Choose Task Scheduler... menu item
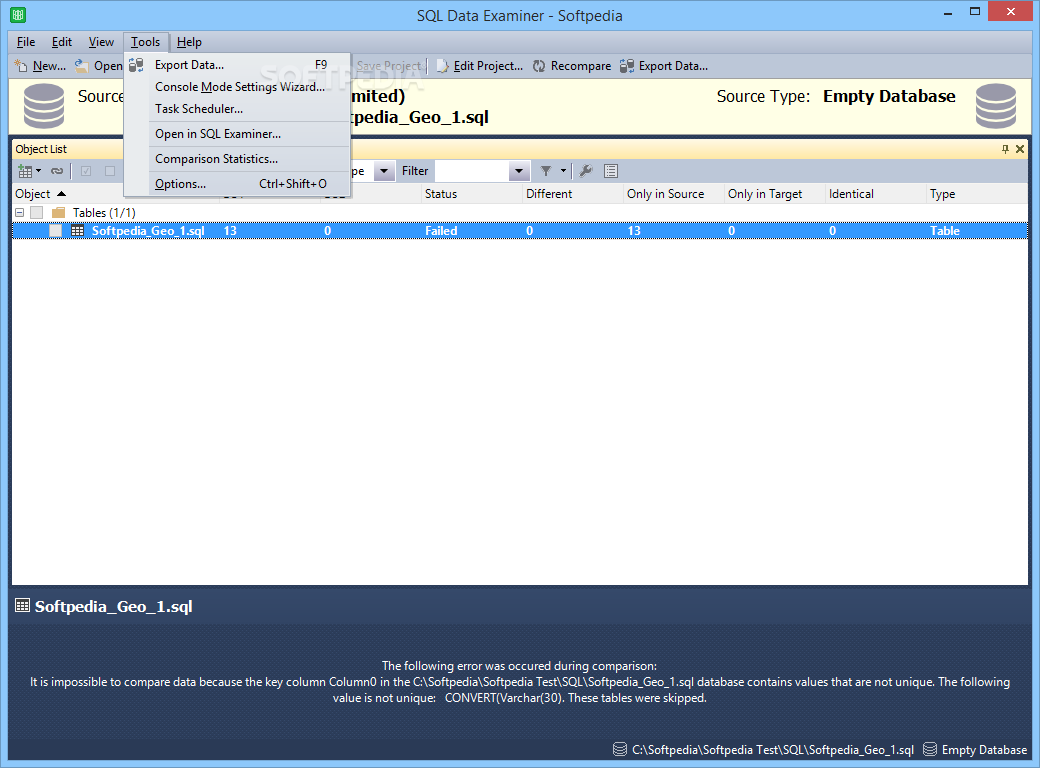The height and width of the screenshot is (768, 1040). [237, 109]
